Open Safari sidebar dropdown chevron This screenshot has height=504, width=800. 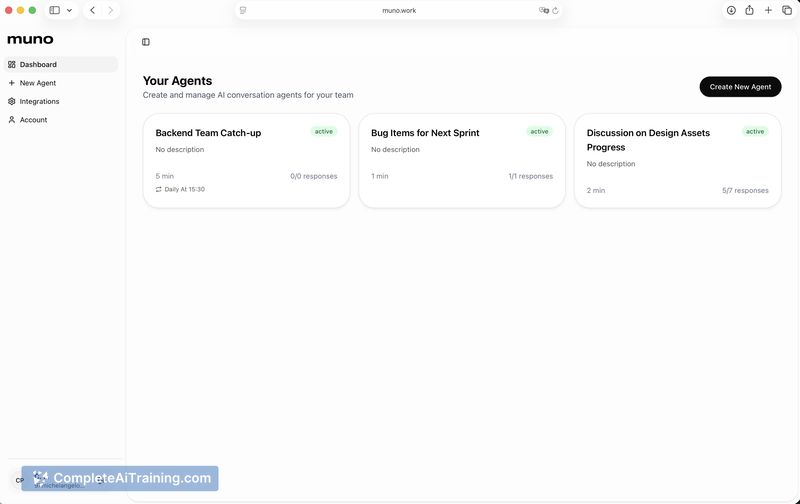point(69,10)
